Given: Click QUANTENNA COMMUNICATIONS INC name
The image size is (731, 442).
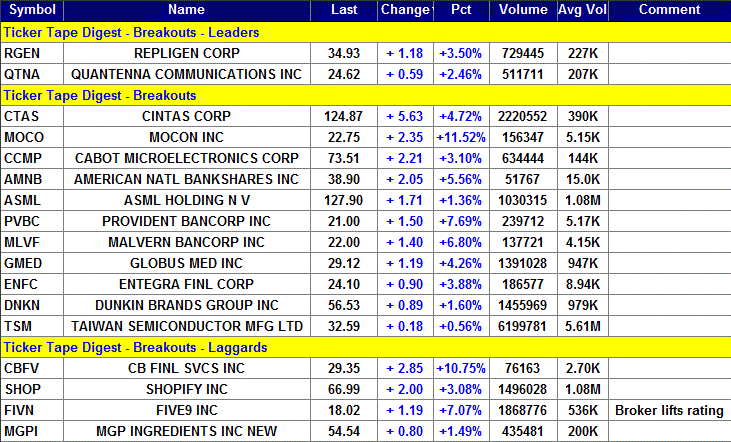Looking at the screenshot, I should pyautogui.click(x=186, y=74).
